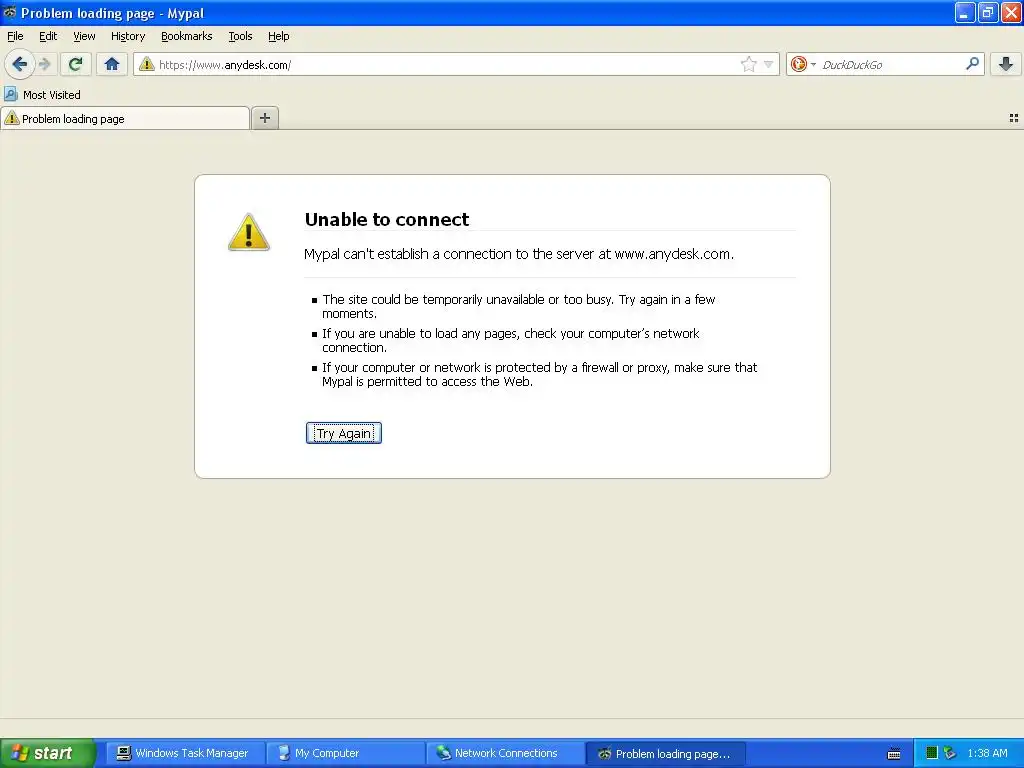The width and height of the screenshot is (1024, 768).
Task: Open the Bookmarks menu
Action: (187, 36)
